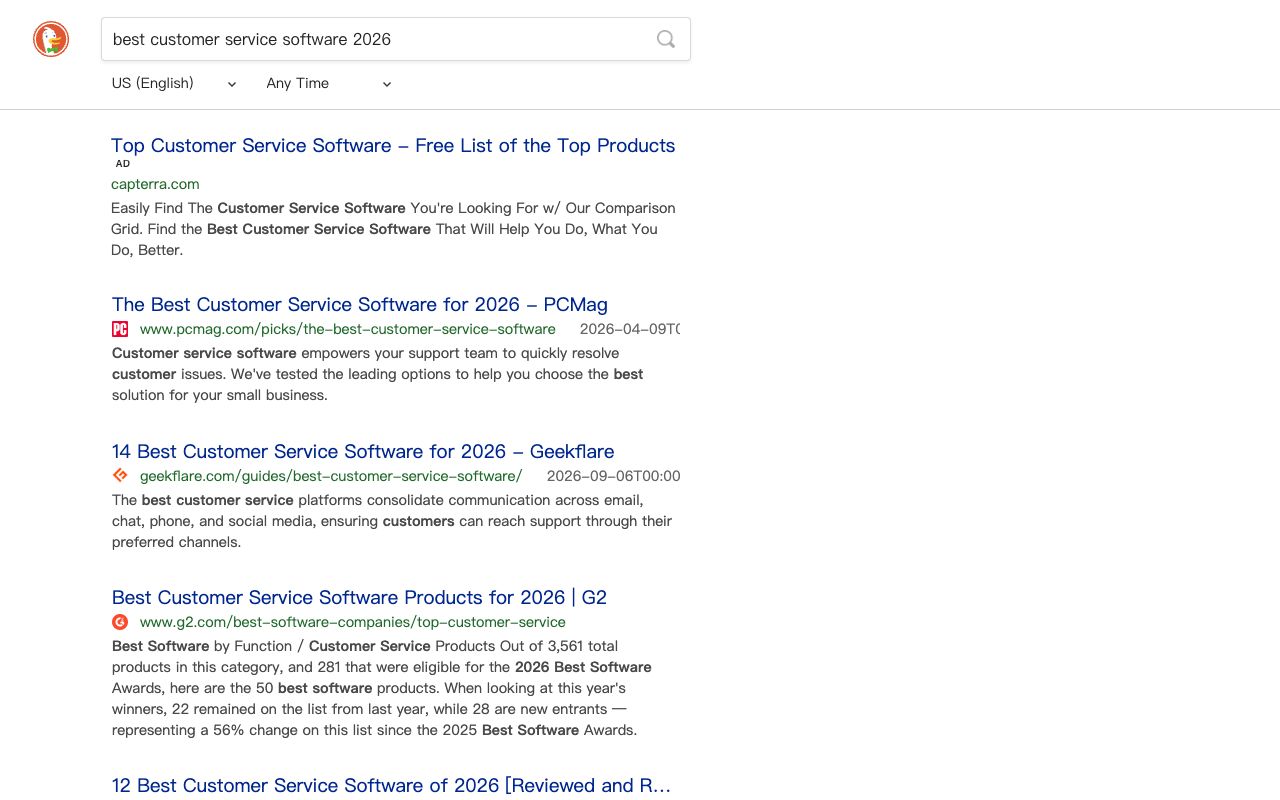The width and height of the screenshot is (1280, 800).
Task: Click the PCMag favicon icon
Action: 120,329
